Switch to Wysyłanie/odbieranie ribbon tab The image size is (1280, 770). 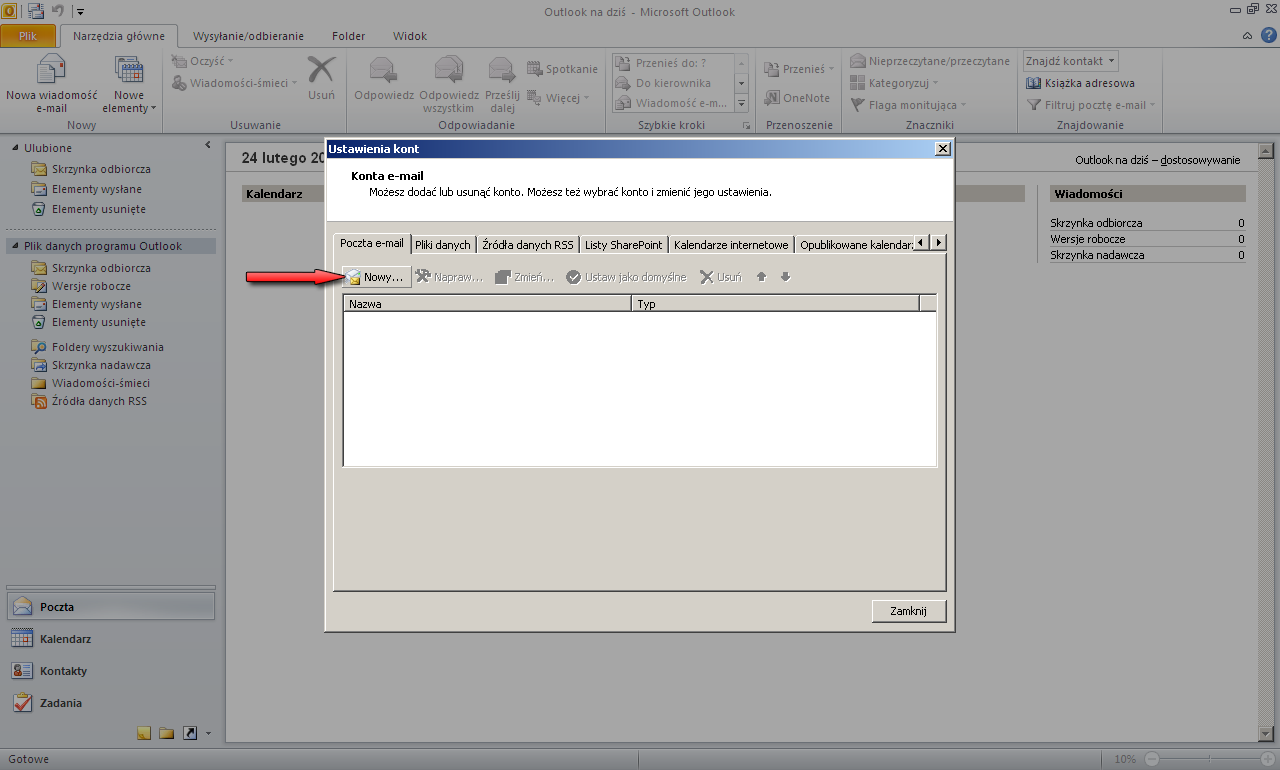tap(248, 36)
